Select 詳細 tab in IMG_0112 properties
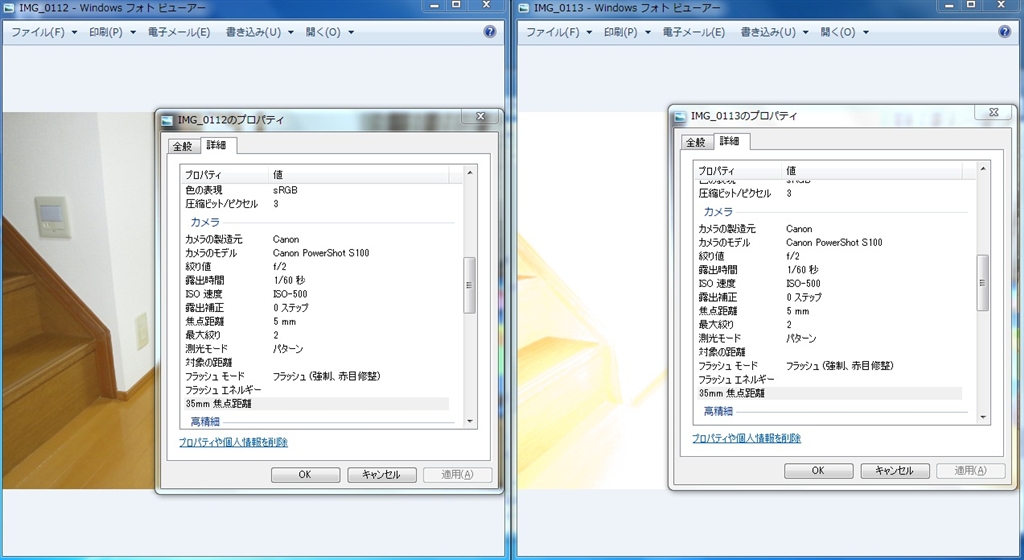This screenshot has width=1024, height=560. pos(217,145)
